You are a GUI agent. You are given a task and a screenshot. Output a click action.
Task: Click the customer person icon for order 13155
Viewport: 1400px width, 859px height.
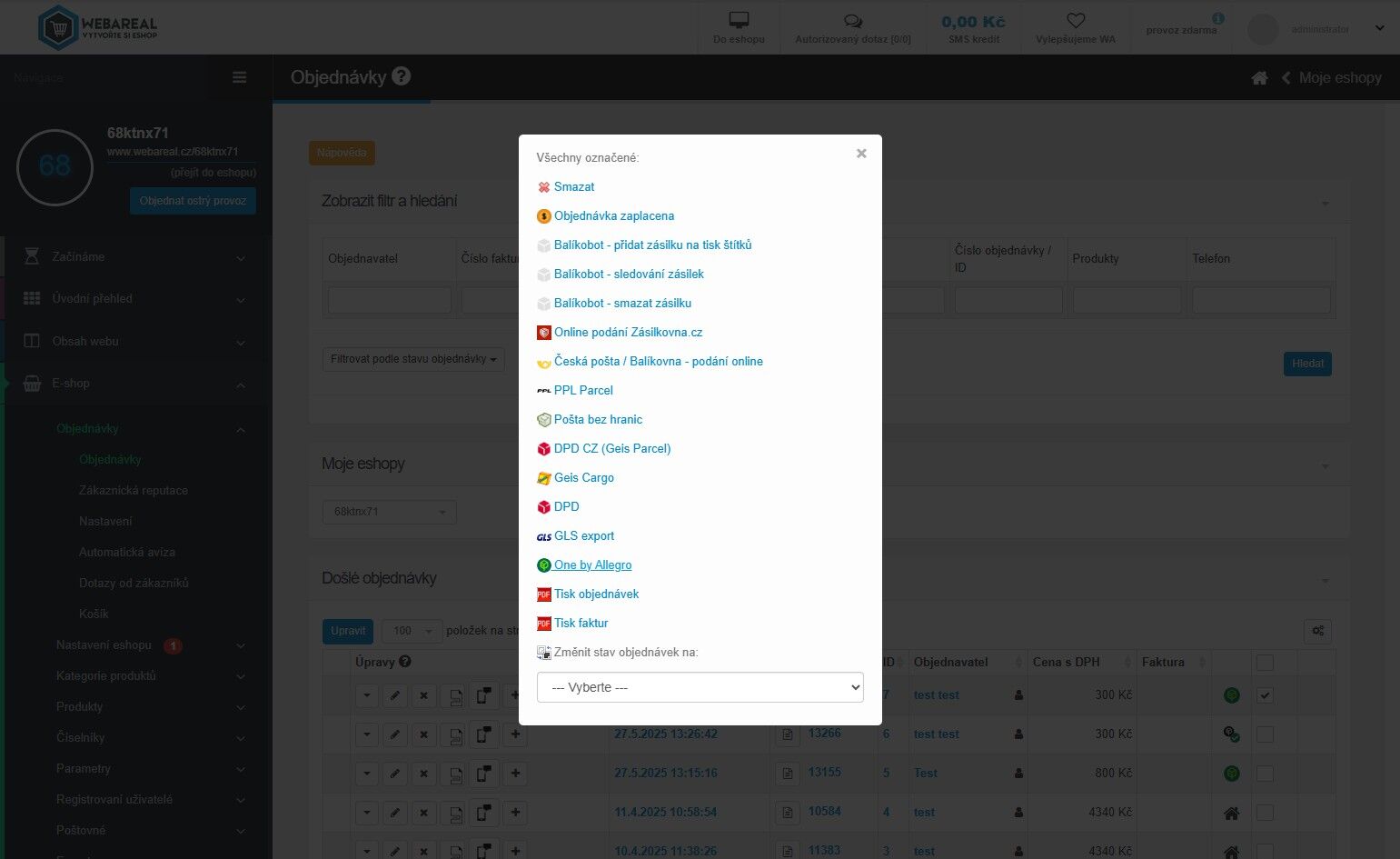tap(1018, 774)
